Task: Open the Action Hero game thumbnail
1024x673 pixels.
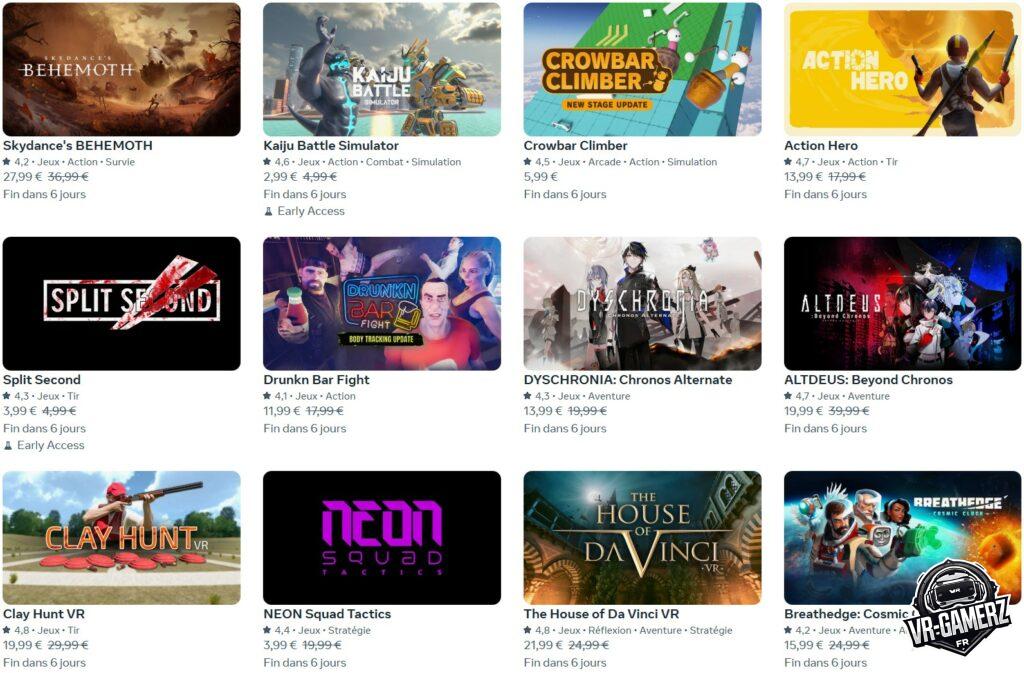Action: pyautogui.click(x=903, y=69)
